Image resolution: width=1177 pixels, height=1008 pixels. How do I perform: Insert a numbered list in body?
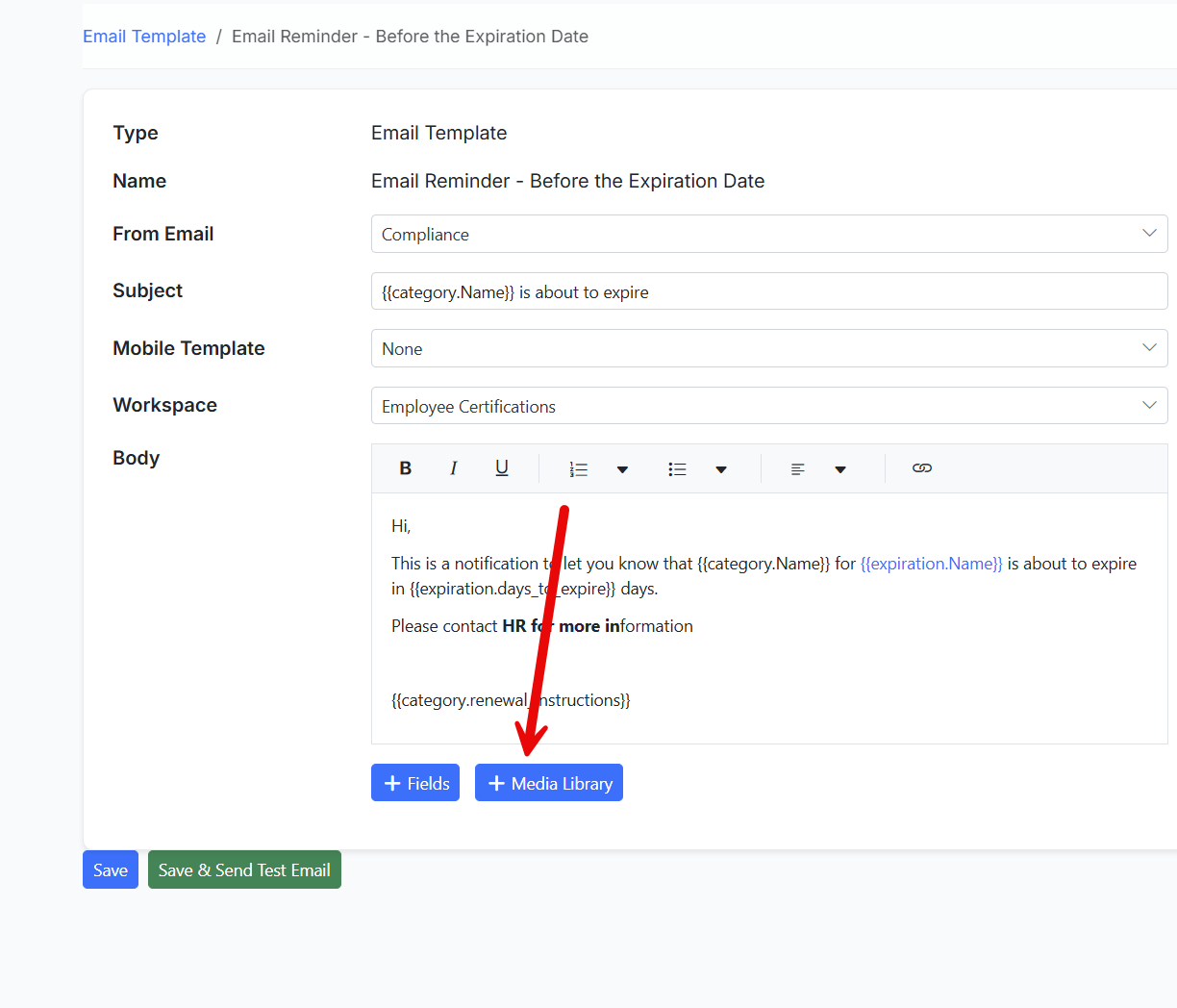[579, 469]
